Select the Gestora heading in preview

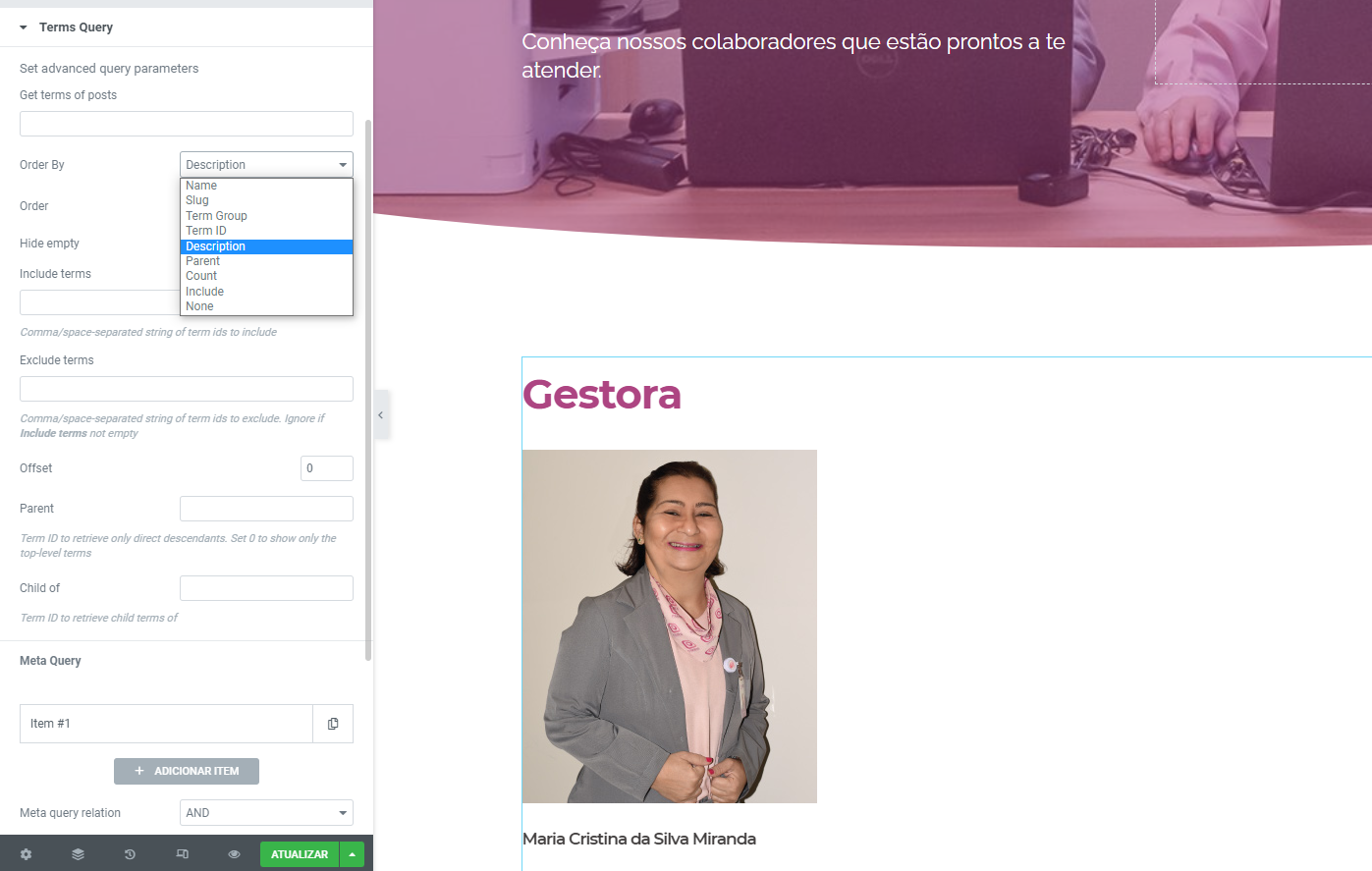pyautogui.click(x=602, y=395)
